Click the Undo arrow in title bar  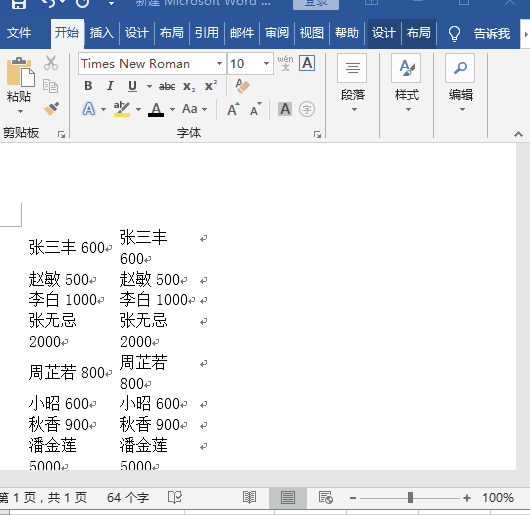[x=49, y=3]
